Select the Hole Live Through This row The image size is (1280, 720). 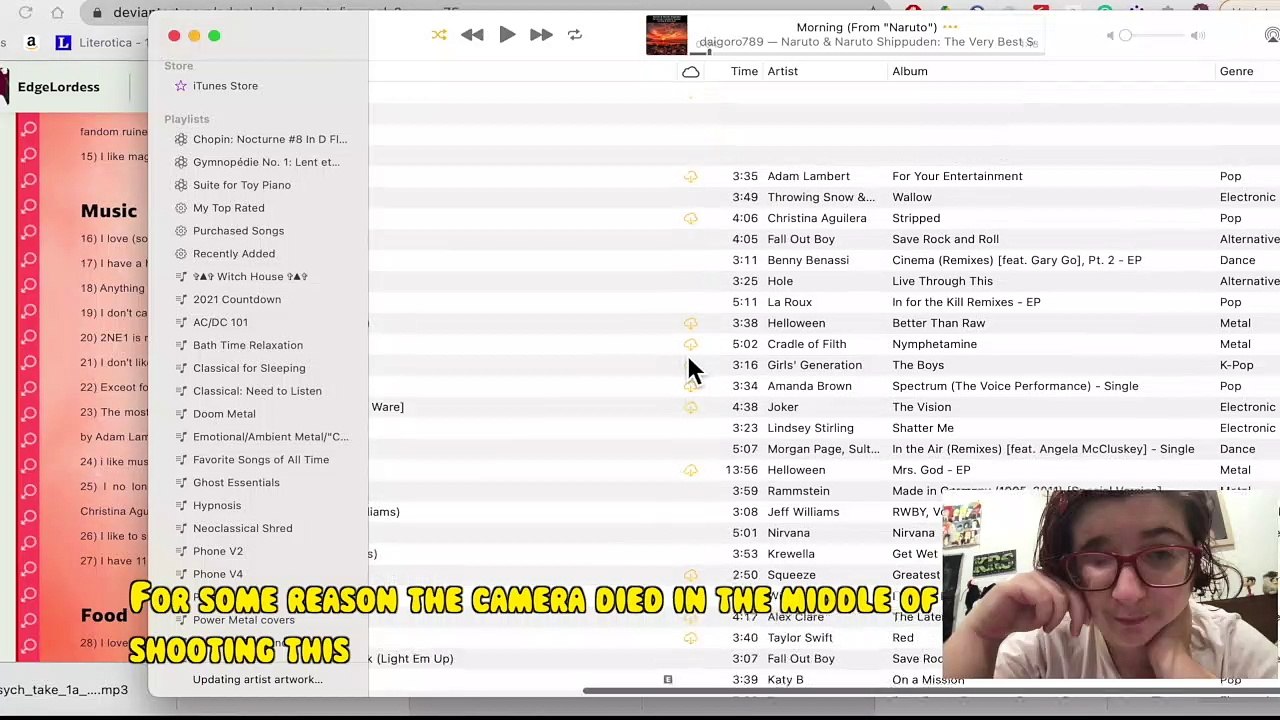pyautogui.click(x=824, y=281)
